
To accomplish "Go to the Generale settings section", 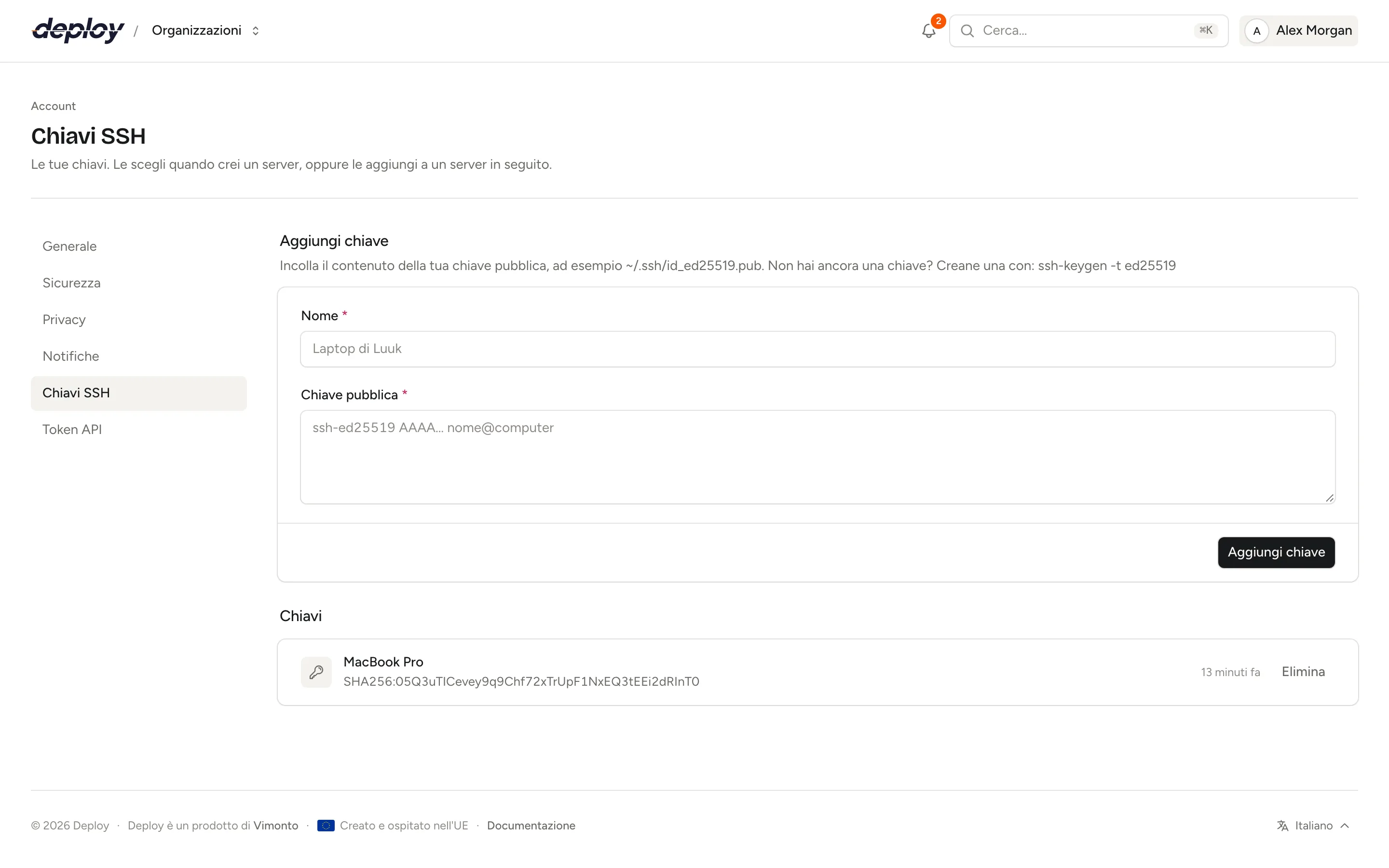I will (138, 246).
